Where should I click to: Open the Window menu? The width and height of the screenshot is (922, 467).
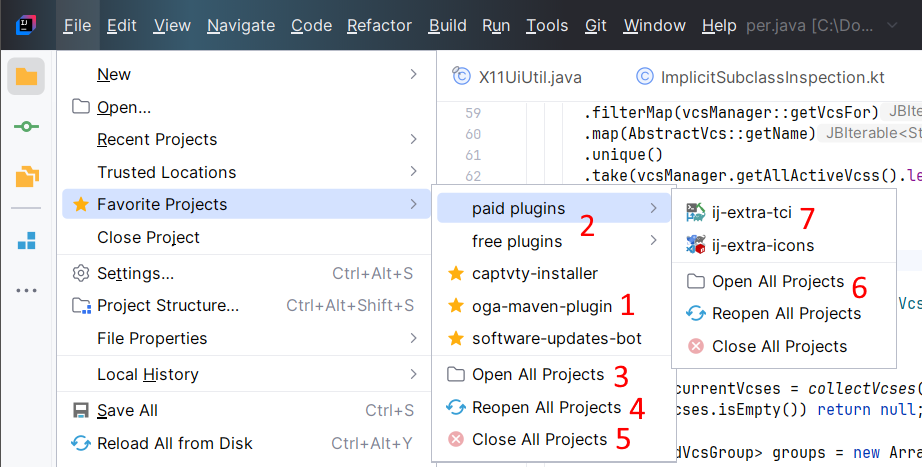click(654, 25)
